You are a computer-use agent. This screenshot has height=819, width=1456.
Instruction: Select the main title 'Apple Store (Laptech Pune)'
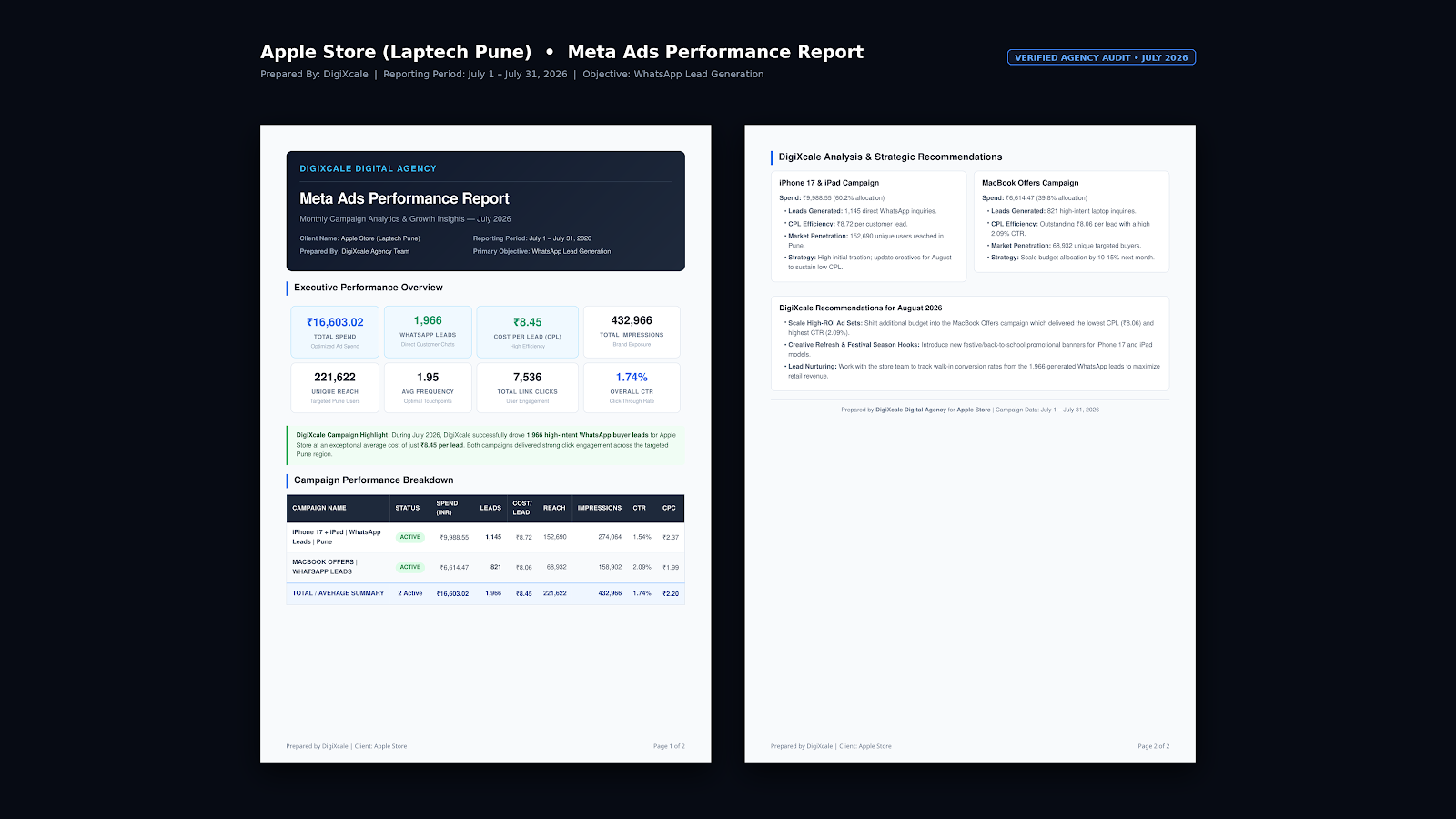pyautogui.click(x=396, y=52)
